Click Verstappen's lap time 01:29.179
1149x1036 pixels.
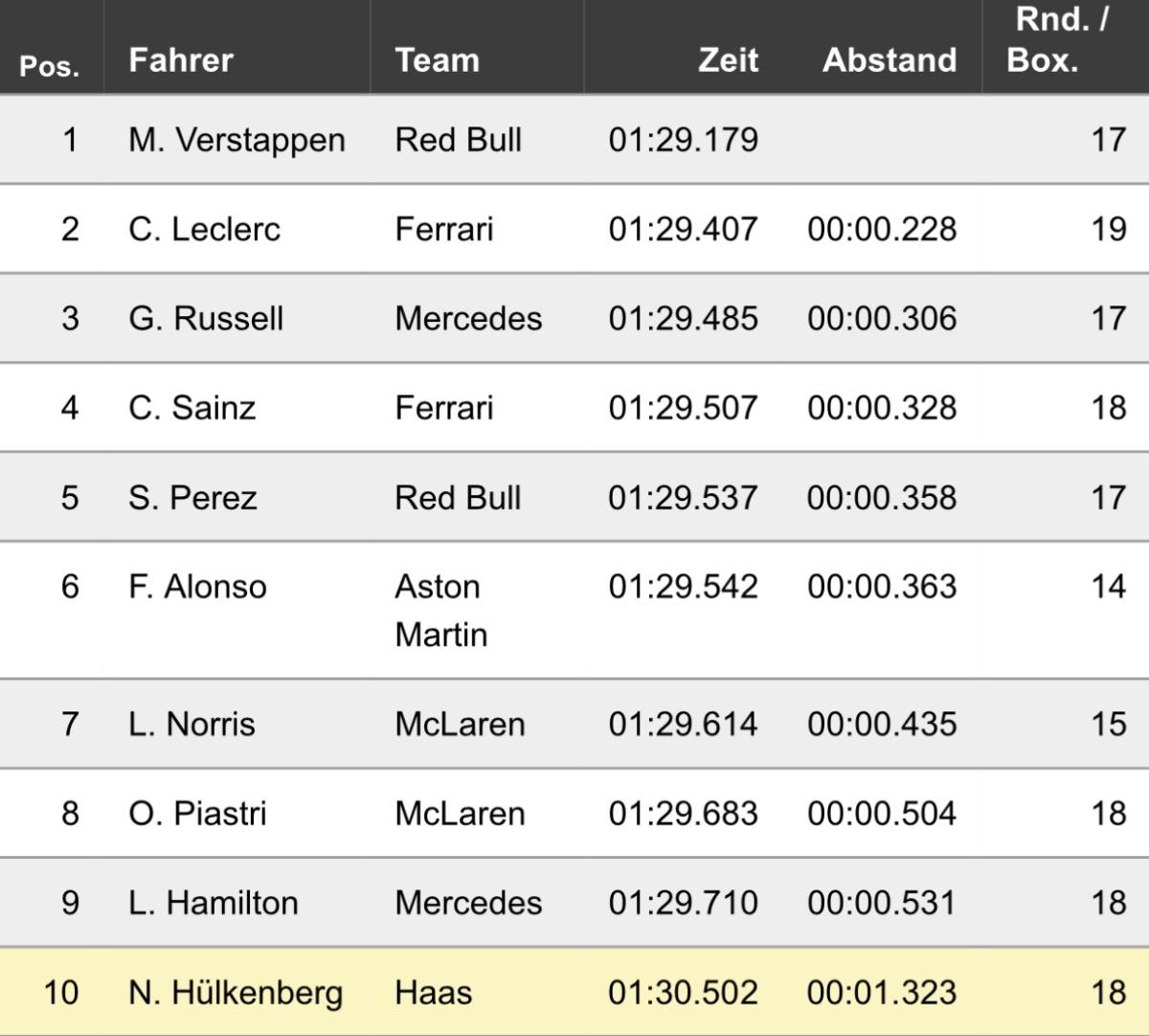(x=683, y=140)
